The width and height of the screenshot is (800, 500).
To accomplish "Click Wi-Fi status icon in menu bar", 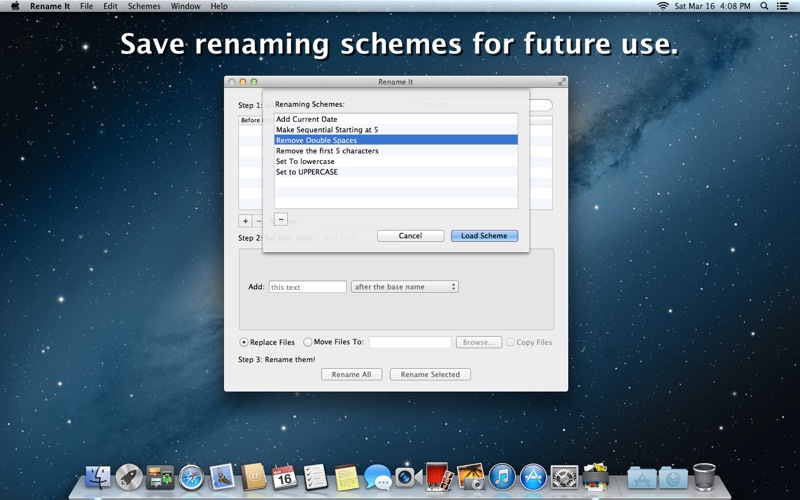I will (x=663, y=6).
